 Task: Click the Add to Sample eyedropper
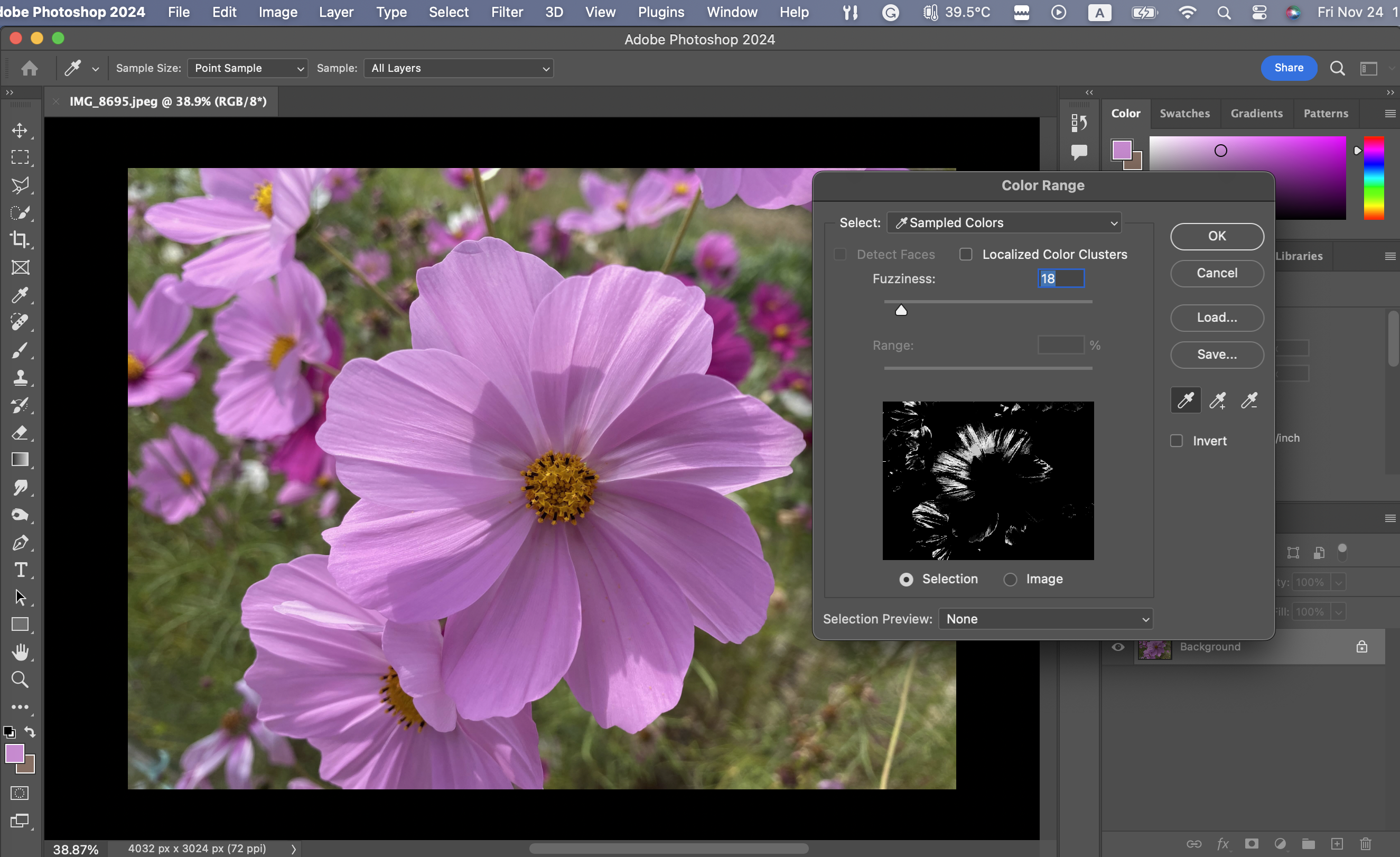[1217, 400]
